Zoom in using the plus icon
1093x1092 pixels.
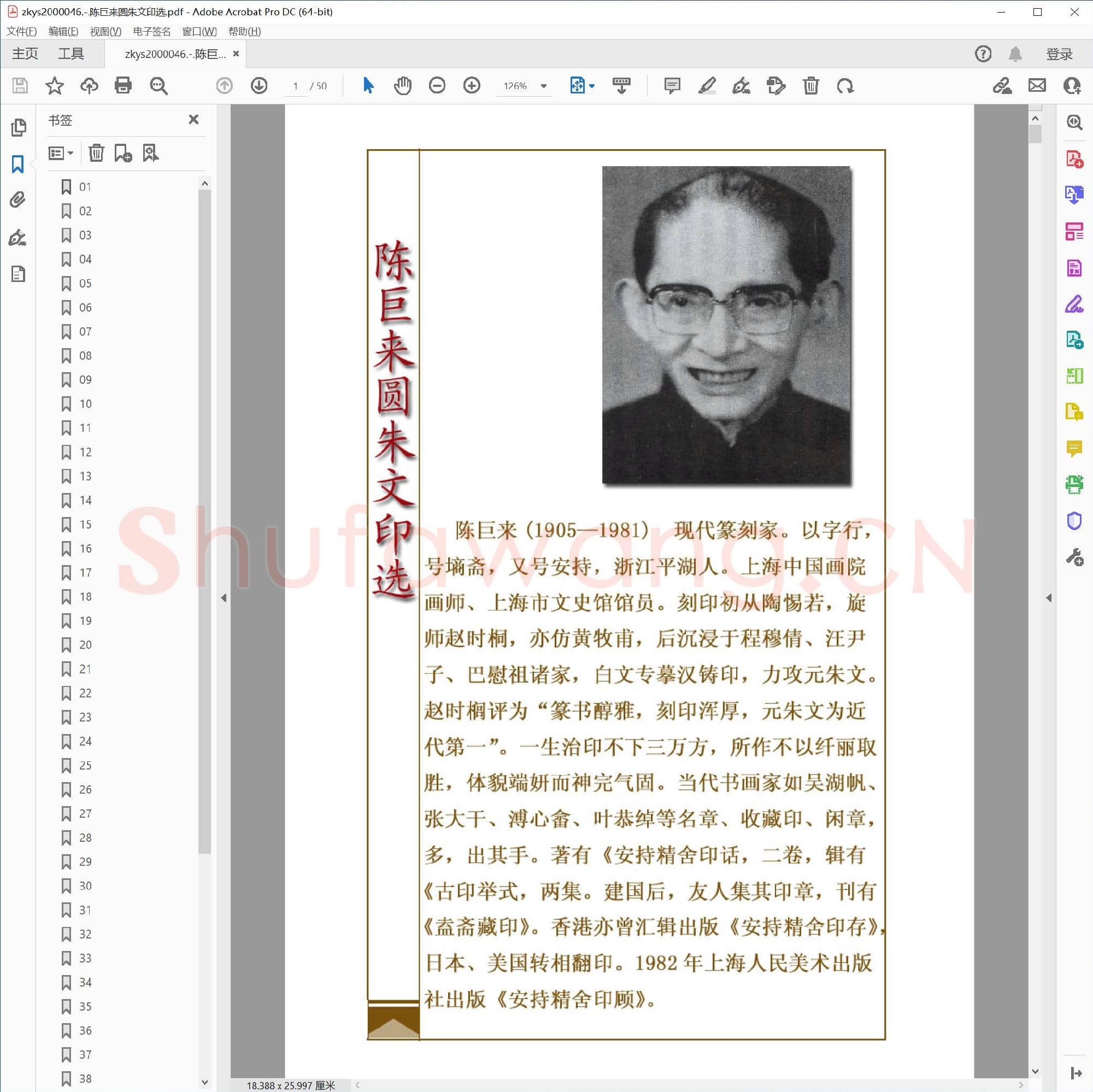coord(471,86)
